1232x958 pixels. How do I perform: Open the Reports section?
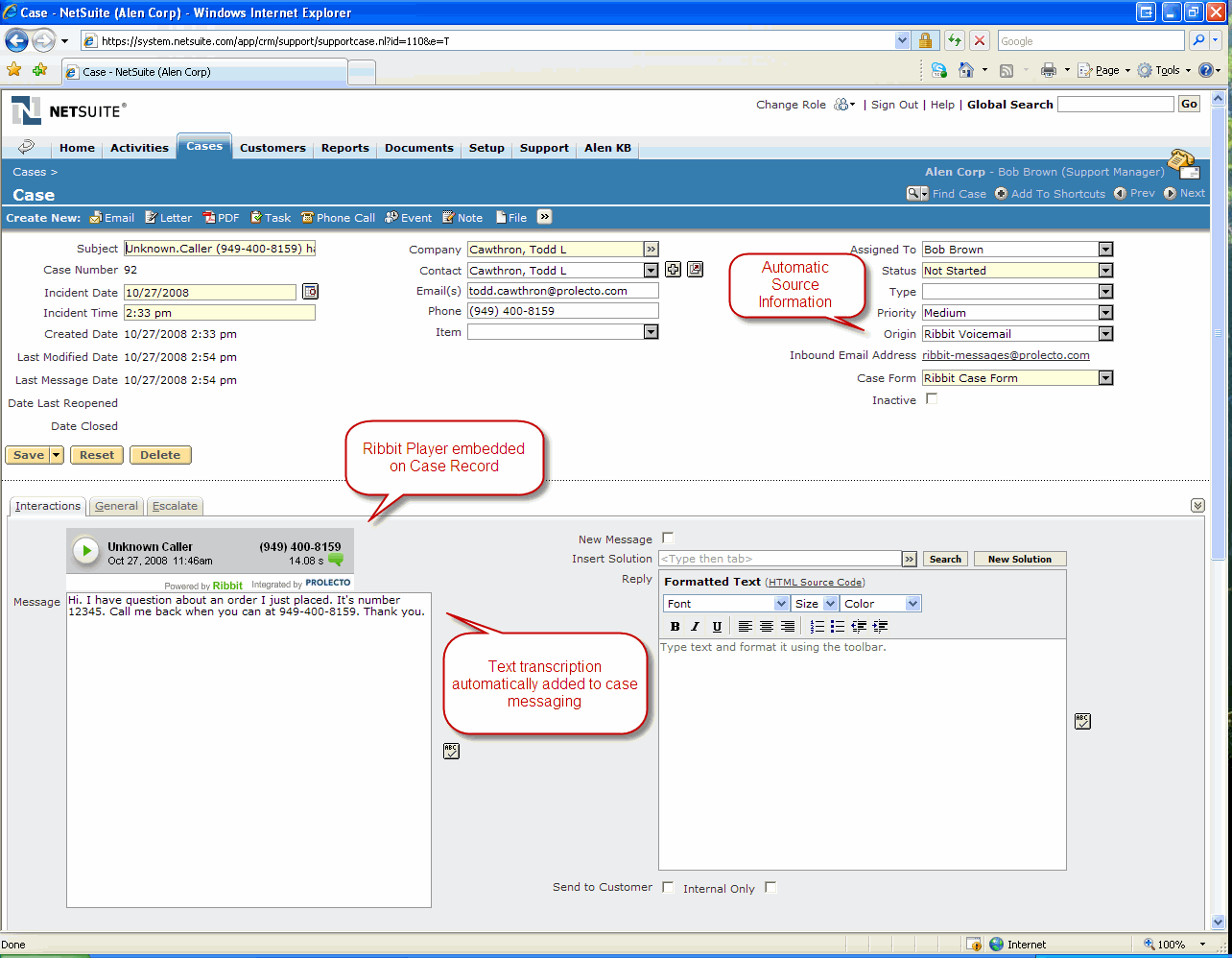(344, 148)
